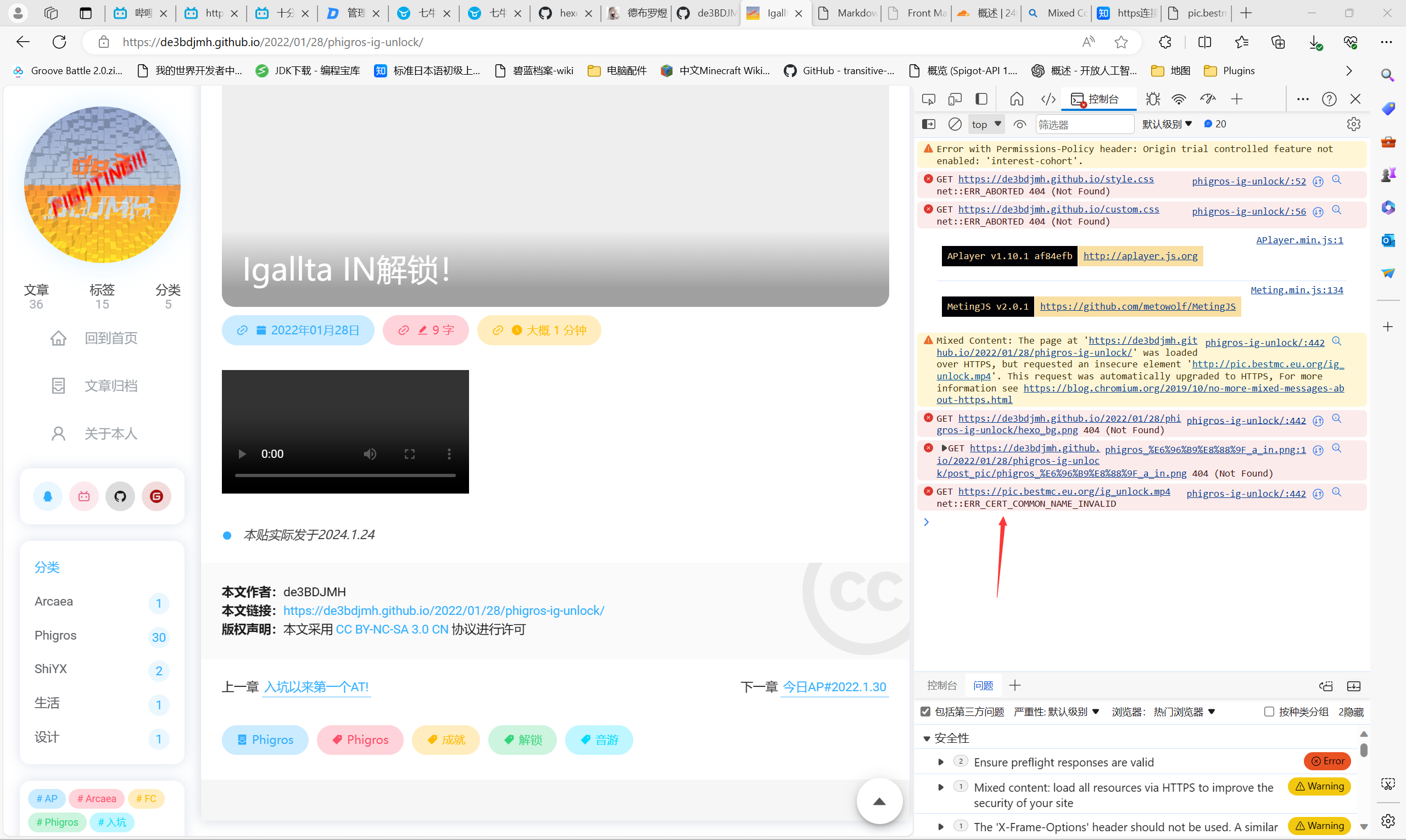1406x840 pixels.
Task: Click the GitHub icon in sidebar
Action: coord(120,496)
